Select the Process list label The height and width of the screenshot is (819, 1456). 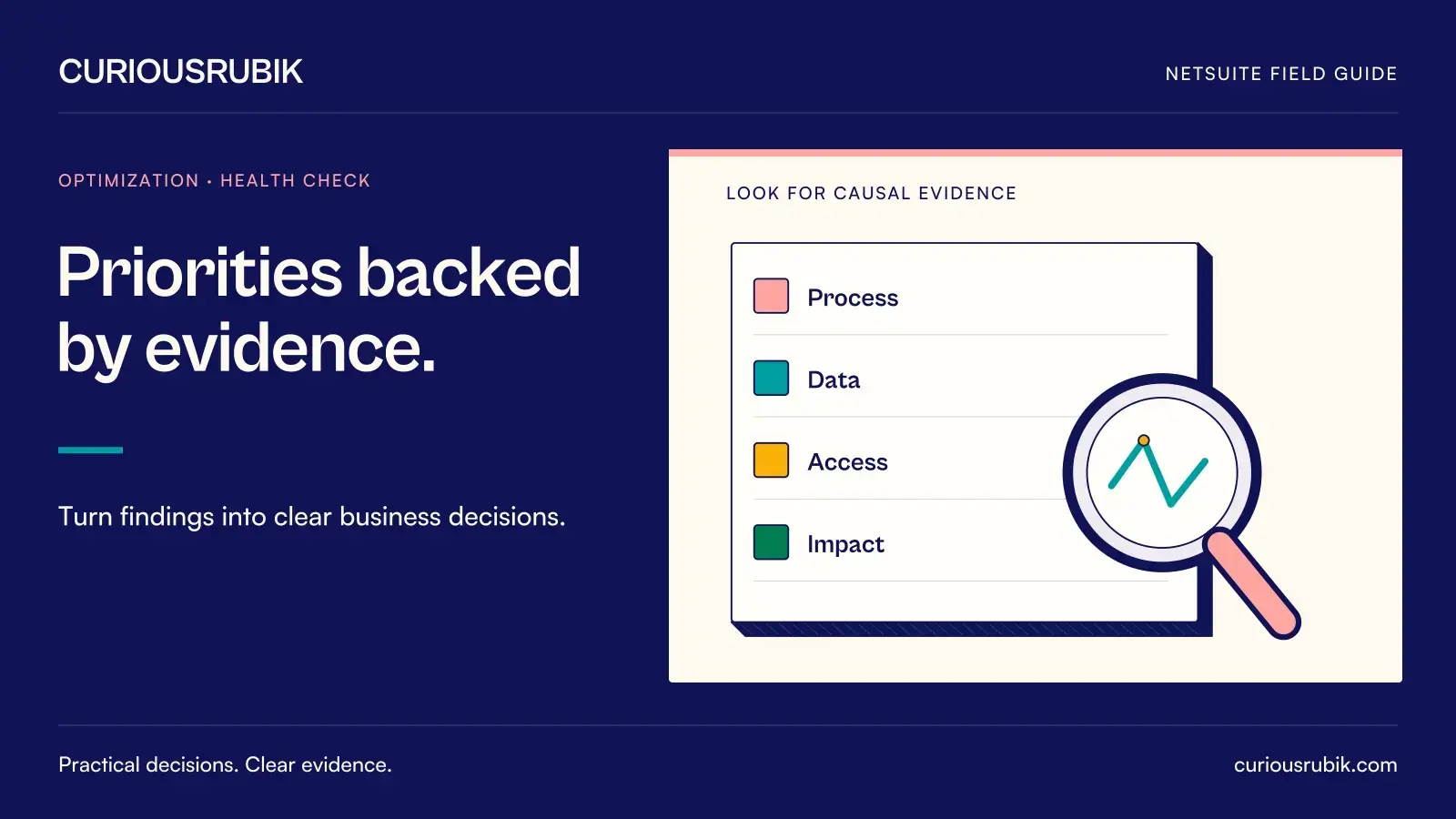[853, 298]
